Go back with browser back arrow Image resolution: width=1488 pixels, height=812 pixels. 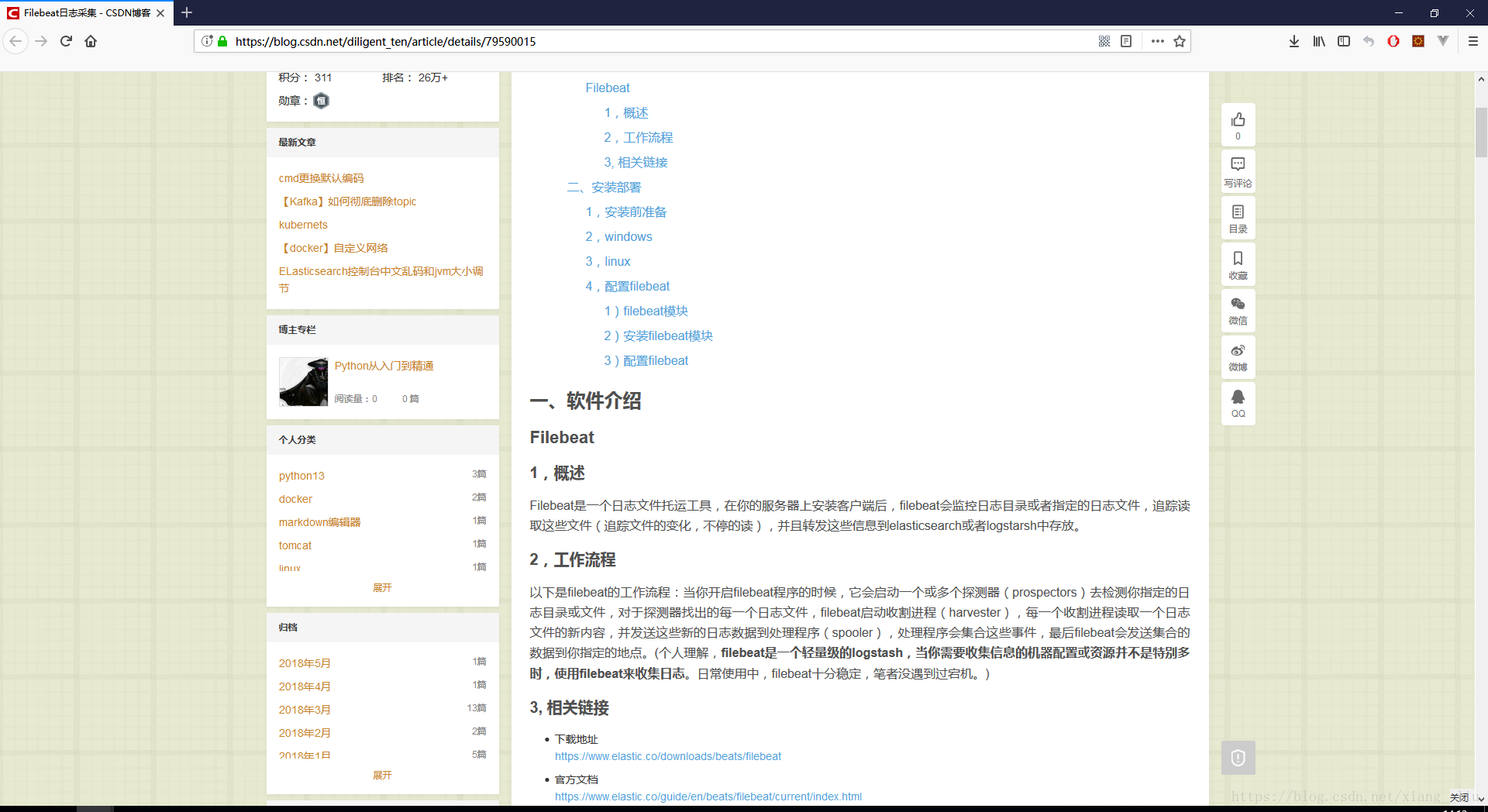[x=15, y=41]
